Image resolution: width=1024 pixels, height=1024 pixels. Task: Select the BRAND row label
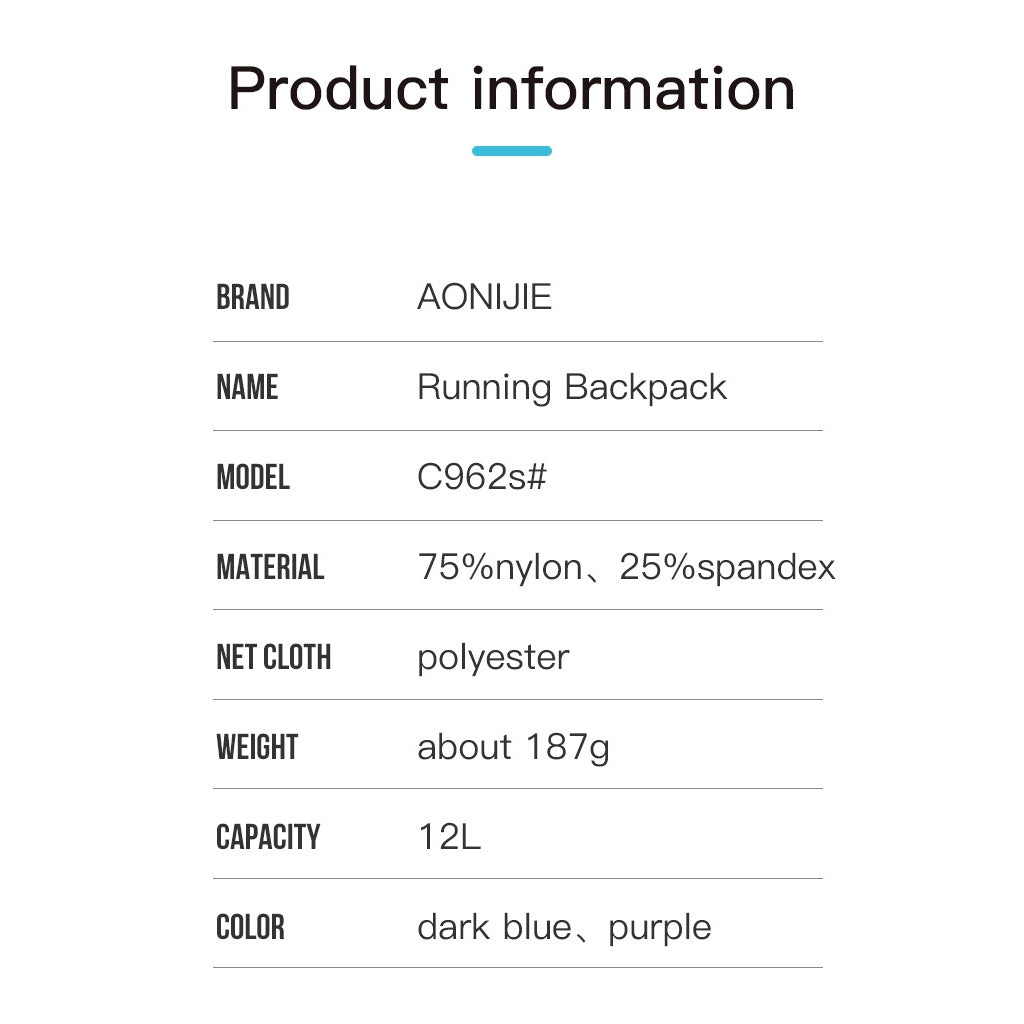tap(253, 298)
